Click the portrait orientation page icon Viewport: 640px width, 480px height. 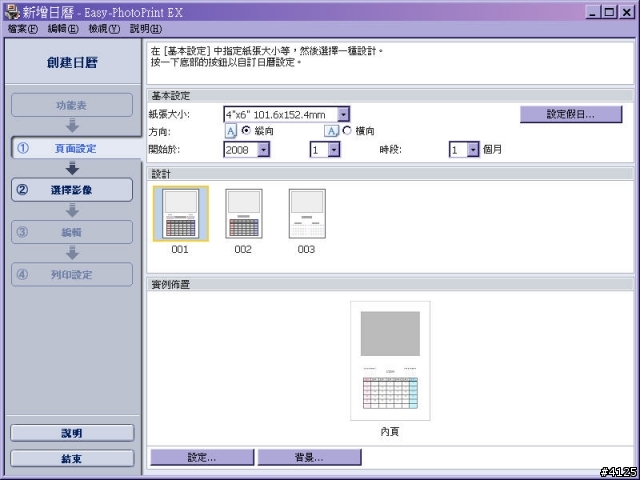(x=231, y=131)
